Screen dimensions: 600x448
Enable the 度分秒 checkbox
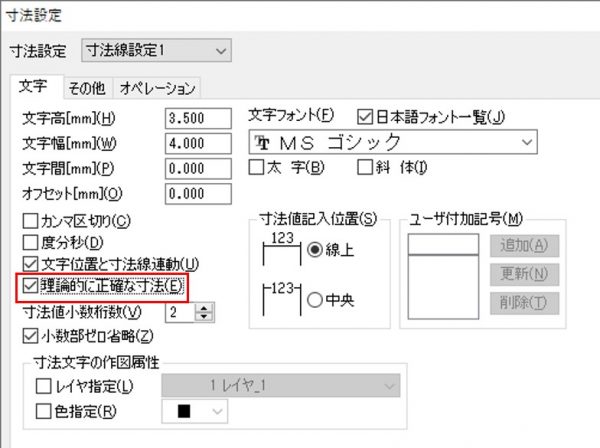pos(30,242)
